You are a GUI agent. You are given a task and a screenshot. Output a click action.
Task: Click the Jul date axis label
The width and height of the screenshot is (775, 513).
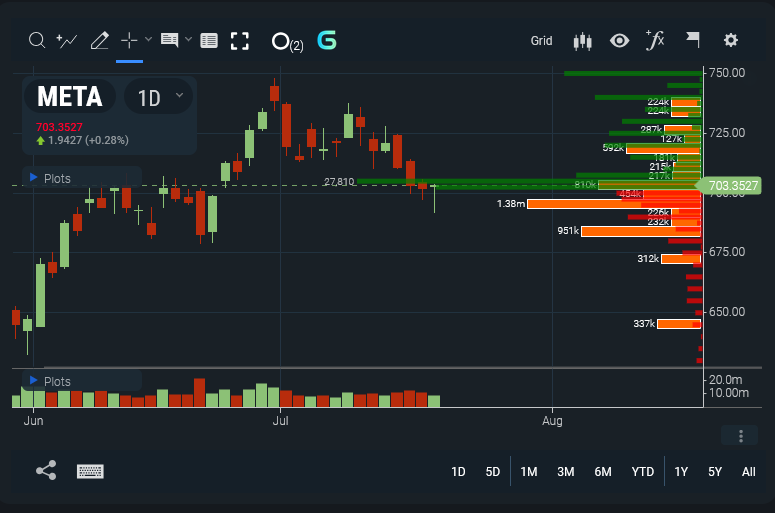coord(280,421)
